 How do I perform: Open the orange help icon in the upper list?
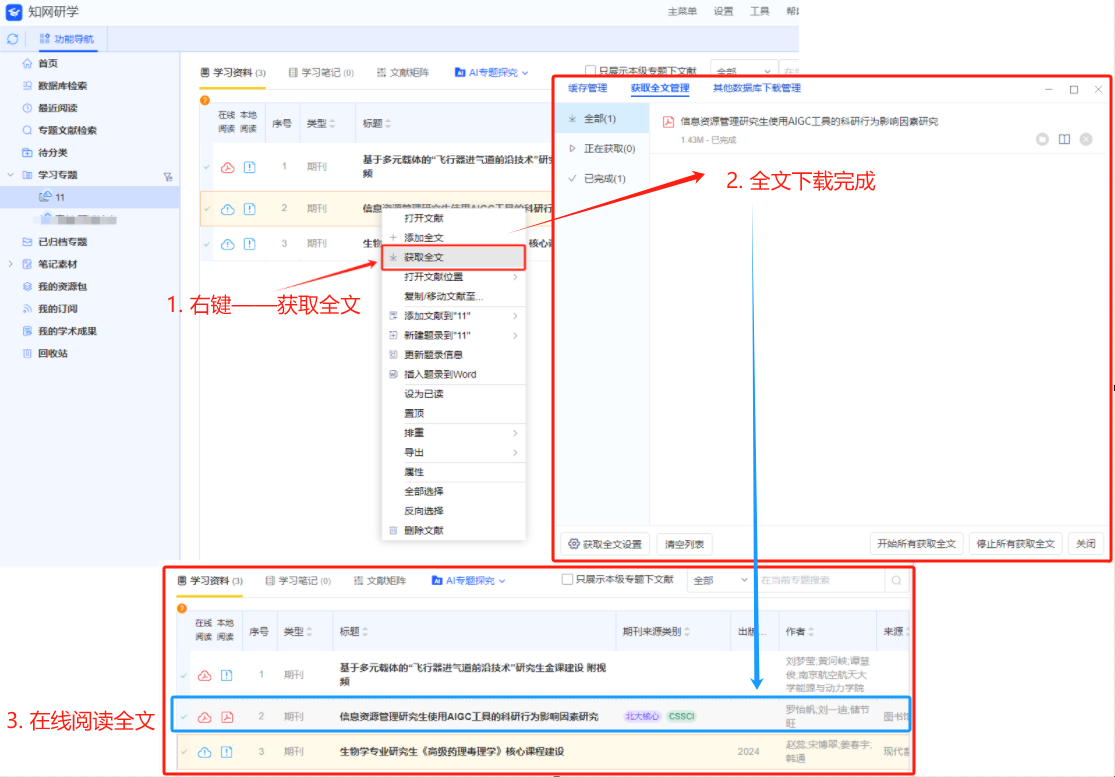[x=205, y=100]
